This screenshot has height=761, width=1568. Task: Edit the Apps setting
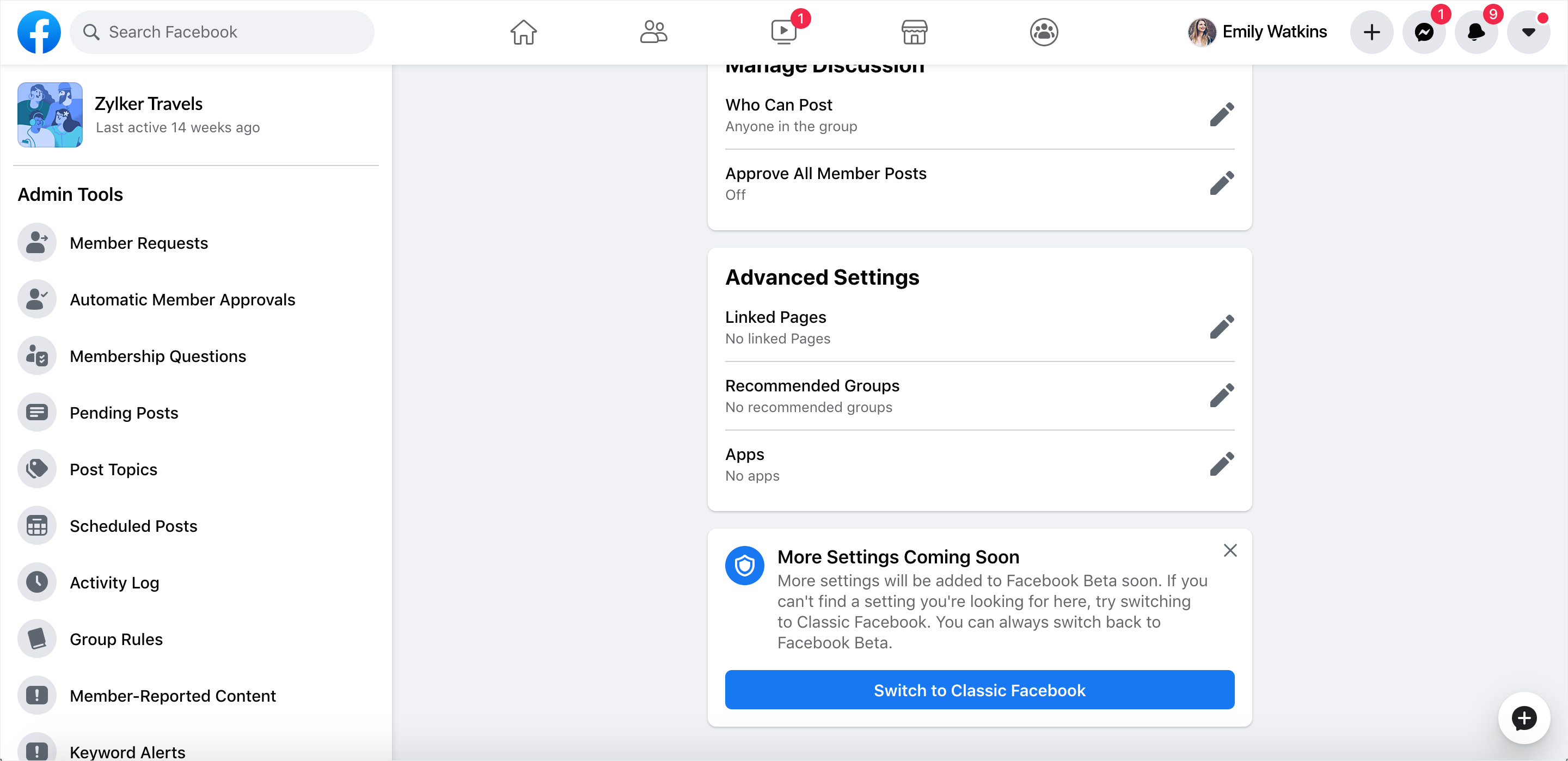pyautogui.click(x=1221, y=464)
